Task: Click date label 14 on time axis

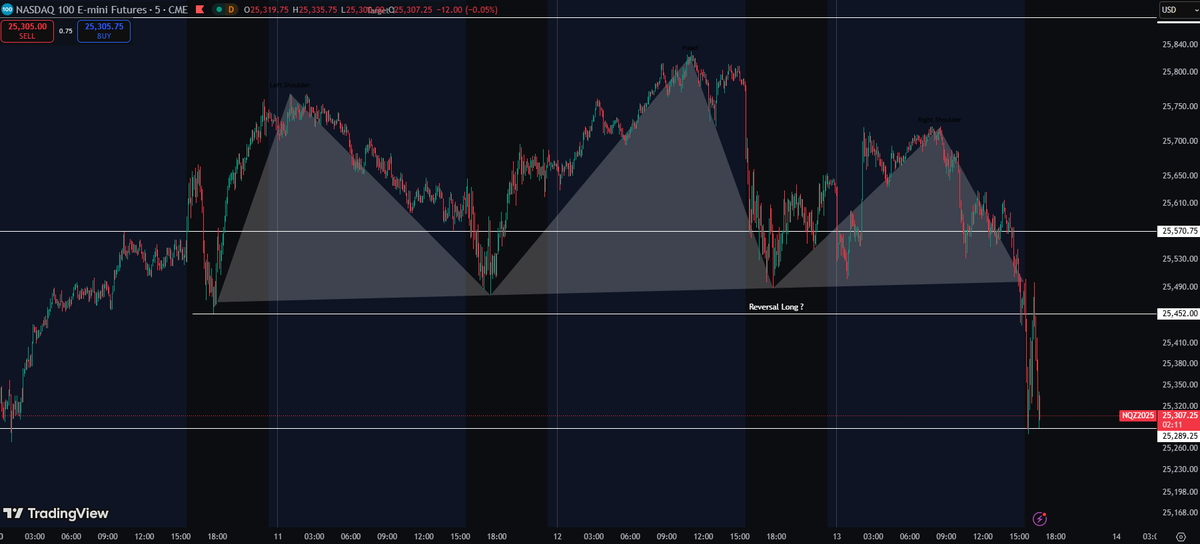Action: pyautogui.click(x=1115, y=536)
